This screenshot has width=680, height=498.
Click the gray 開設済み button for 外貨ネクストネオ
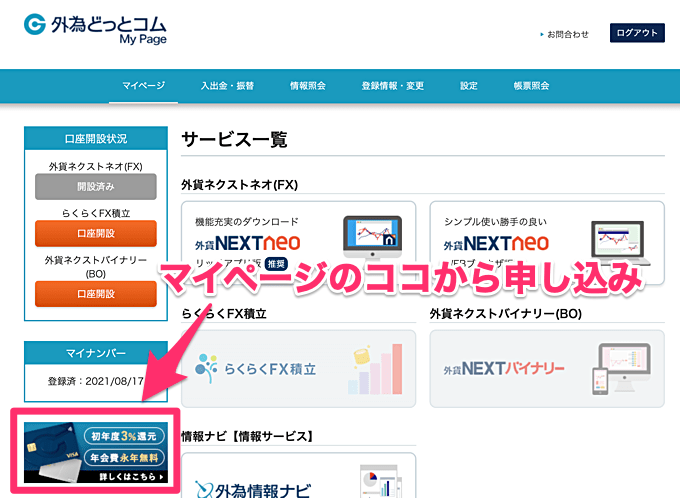(96, 187)
